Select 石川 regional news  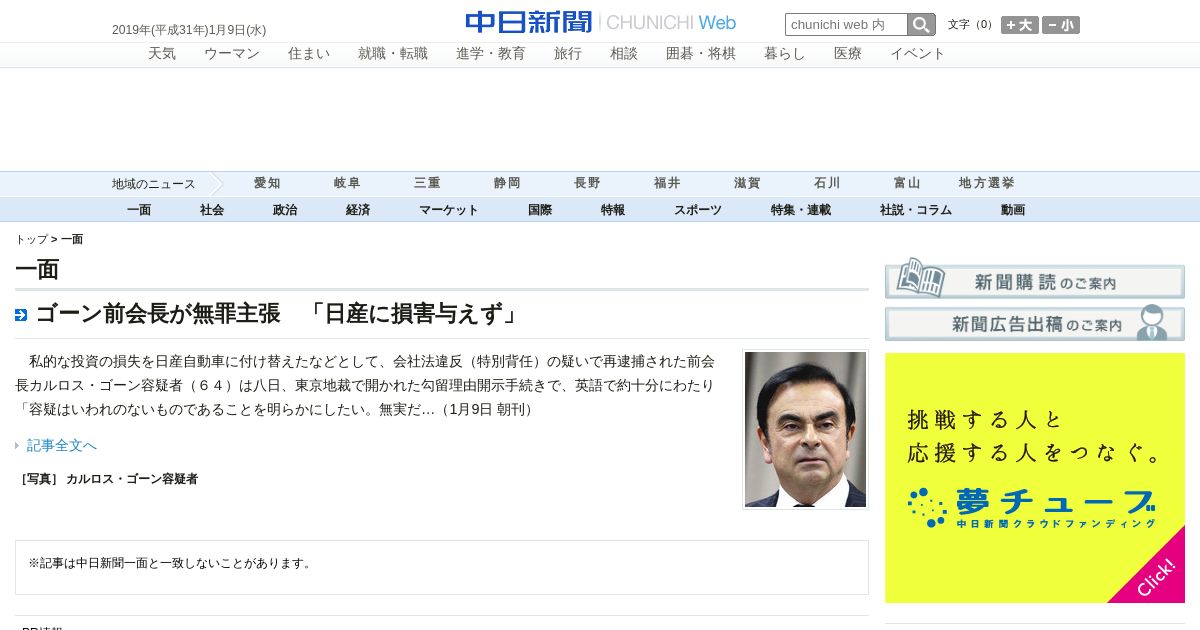click(827, 184)
